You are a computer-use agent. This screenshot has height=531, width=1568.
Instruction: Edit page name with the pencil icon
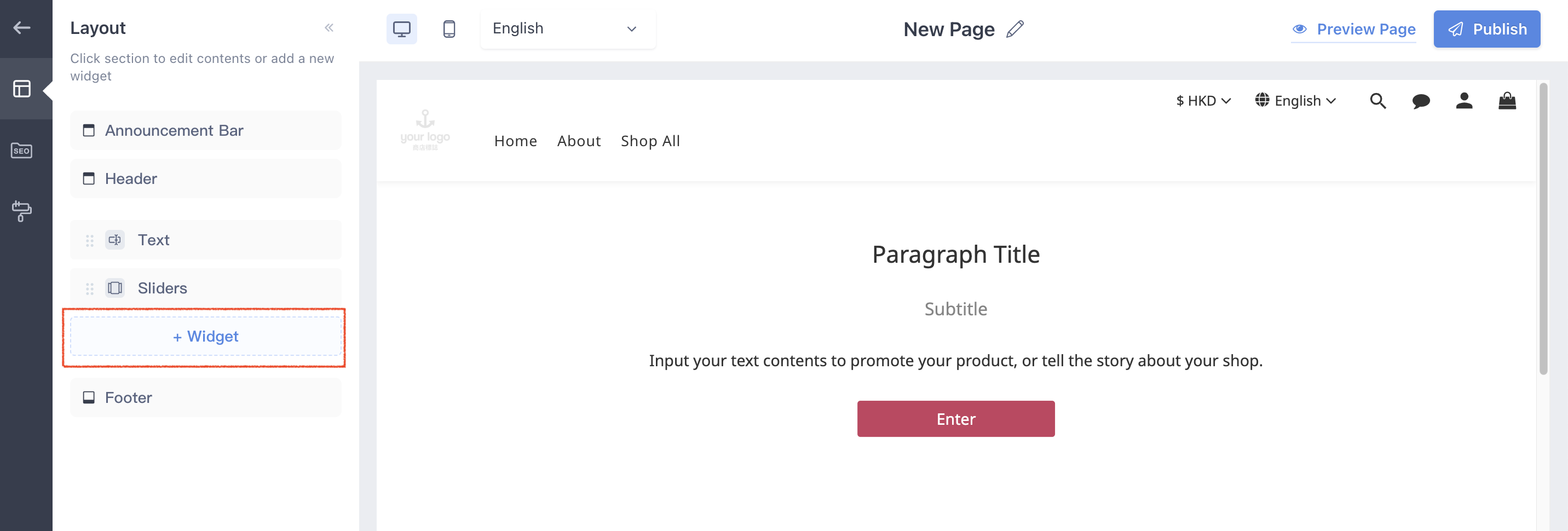point(1015,28)
